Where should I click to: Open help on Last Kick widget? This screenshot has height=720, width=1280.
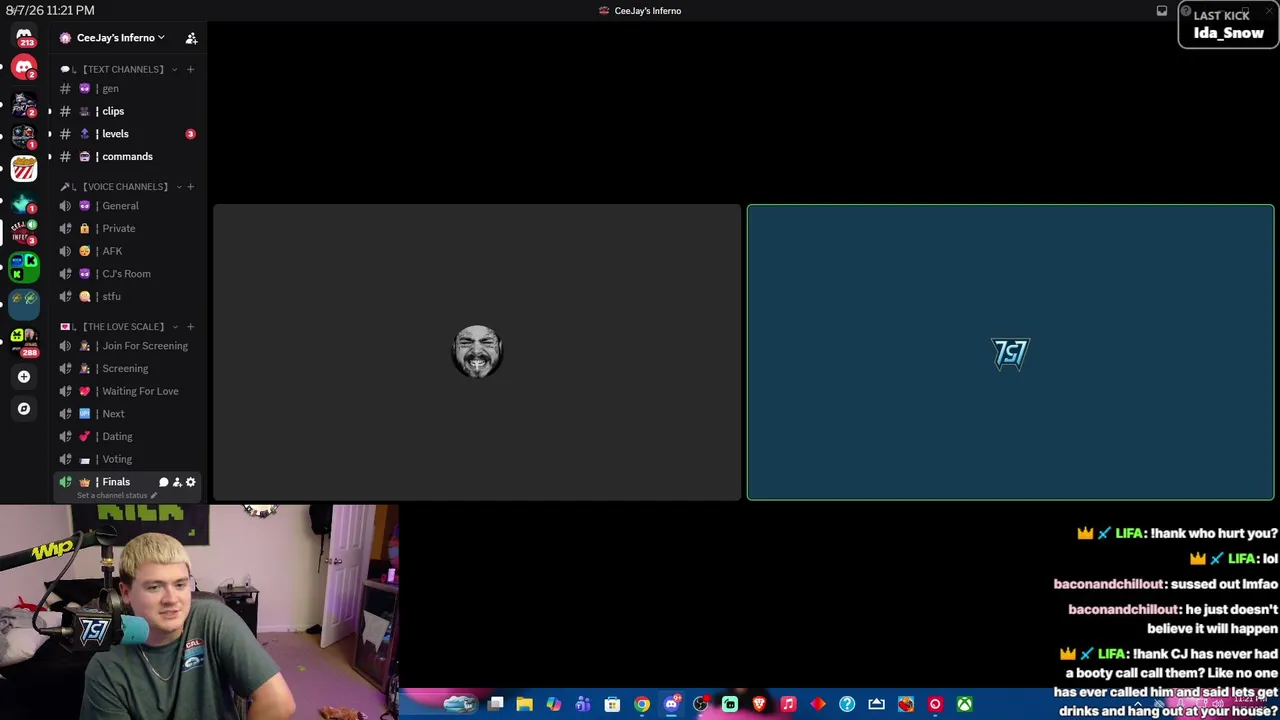point(1185,11)
